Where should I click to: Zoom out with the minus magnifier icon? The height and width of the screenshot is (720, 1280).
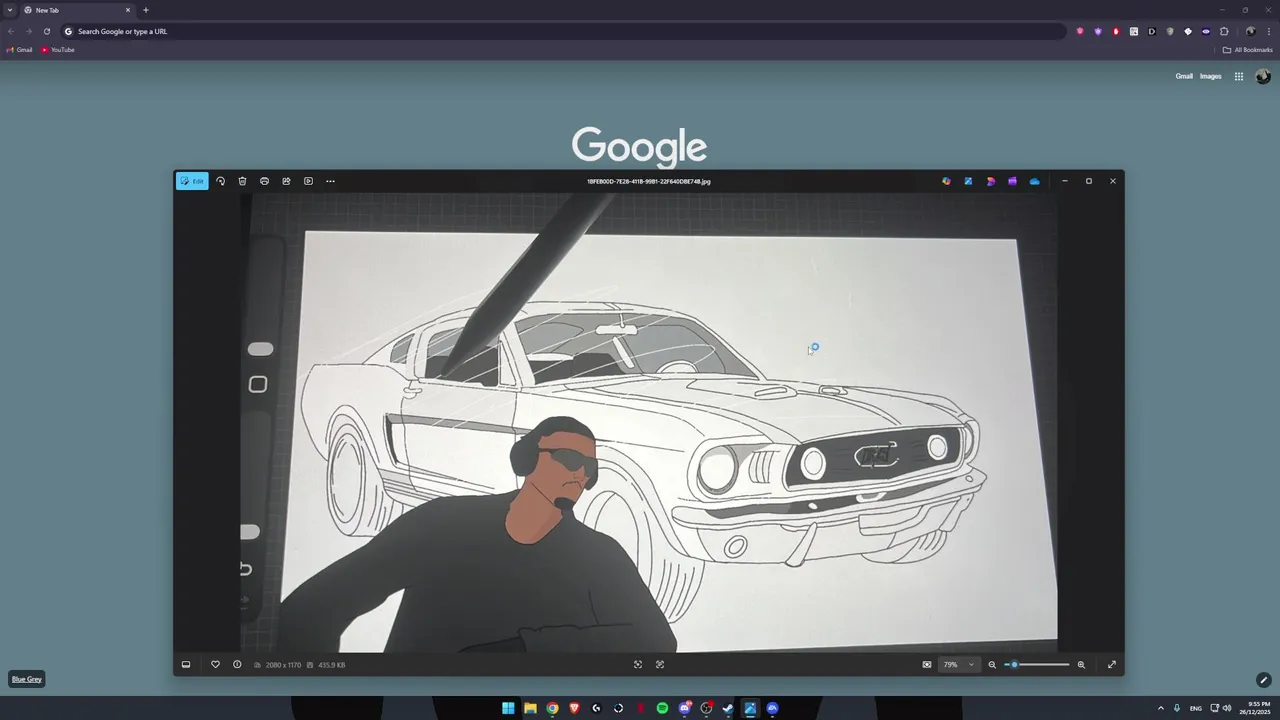(992, 664)
